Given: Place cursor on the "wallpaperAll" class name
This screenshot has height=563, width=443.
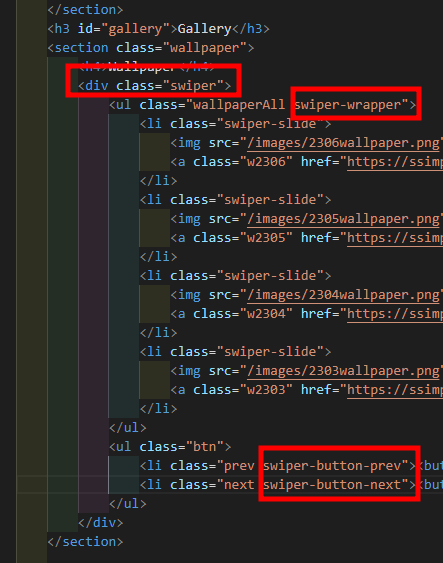Looking at the screenshot, I should (239, 105).
